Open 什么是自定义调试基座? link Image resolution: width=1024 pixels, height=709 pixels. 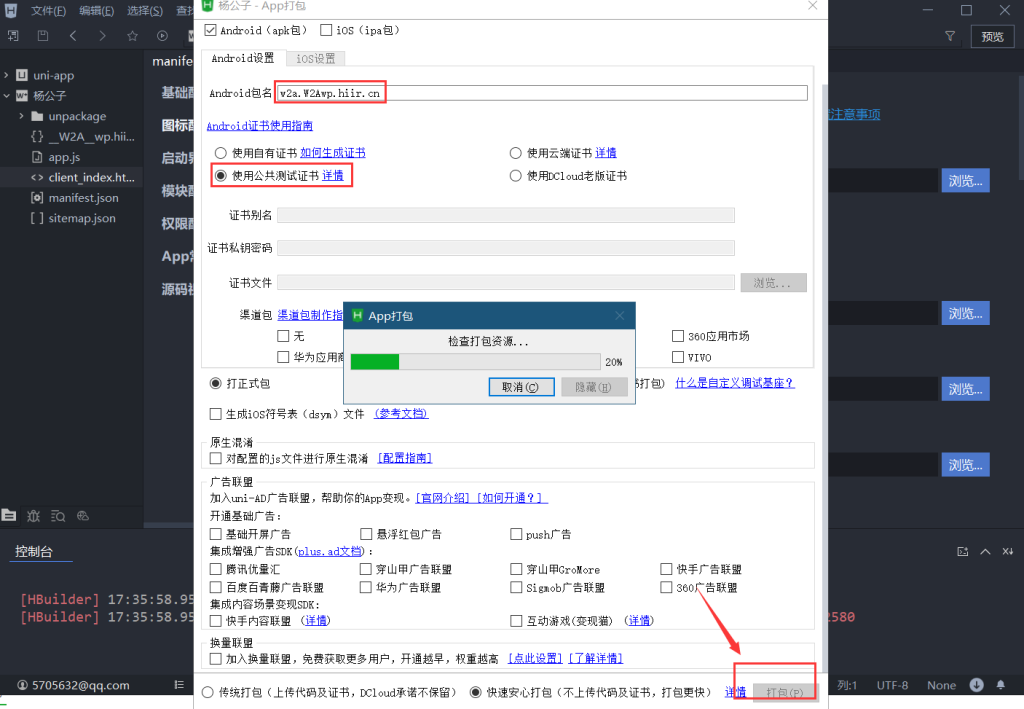735,383
